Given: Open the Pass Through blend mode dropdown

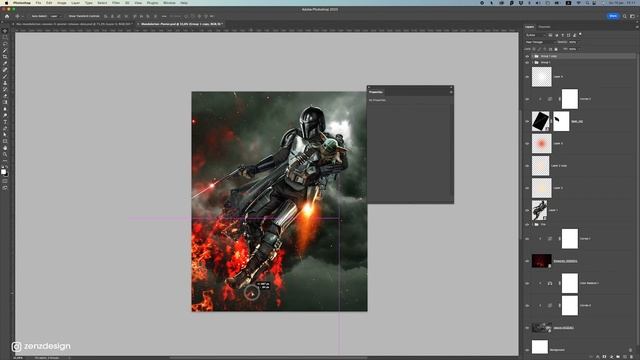Looking at the screenshot, I should [x=540, y=42].
